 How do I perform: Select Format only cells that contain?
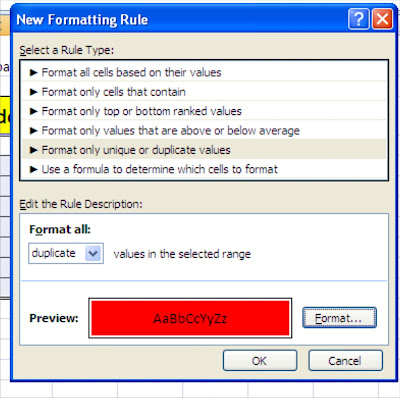204,92
